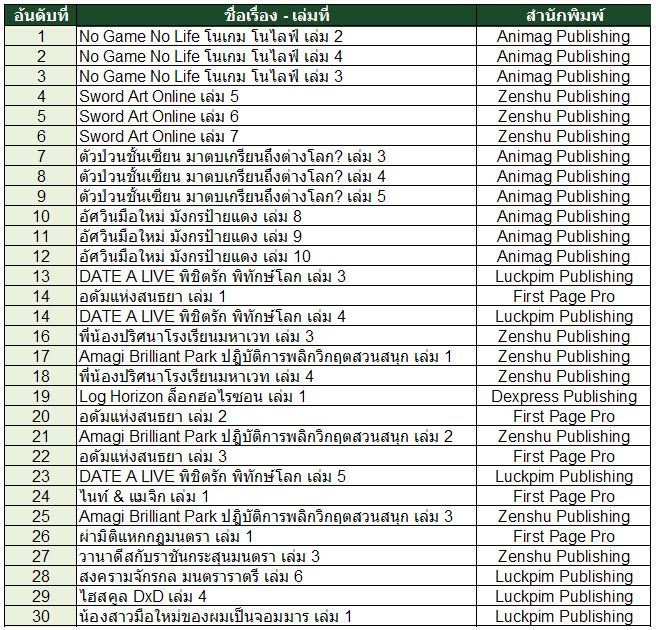656x630 pixels.
Task: Select the Sword Art Online เล่ม 7 cell
Action: click(277, 136)
